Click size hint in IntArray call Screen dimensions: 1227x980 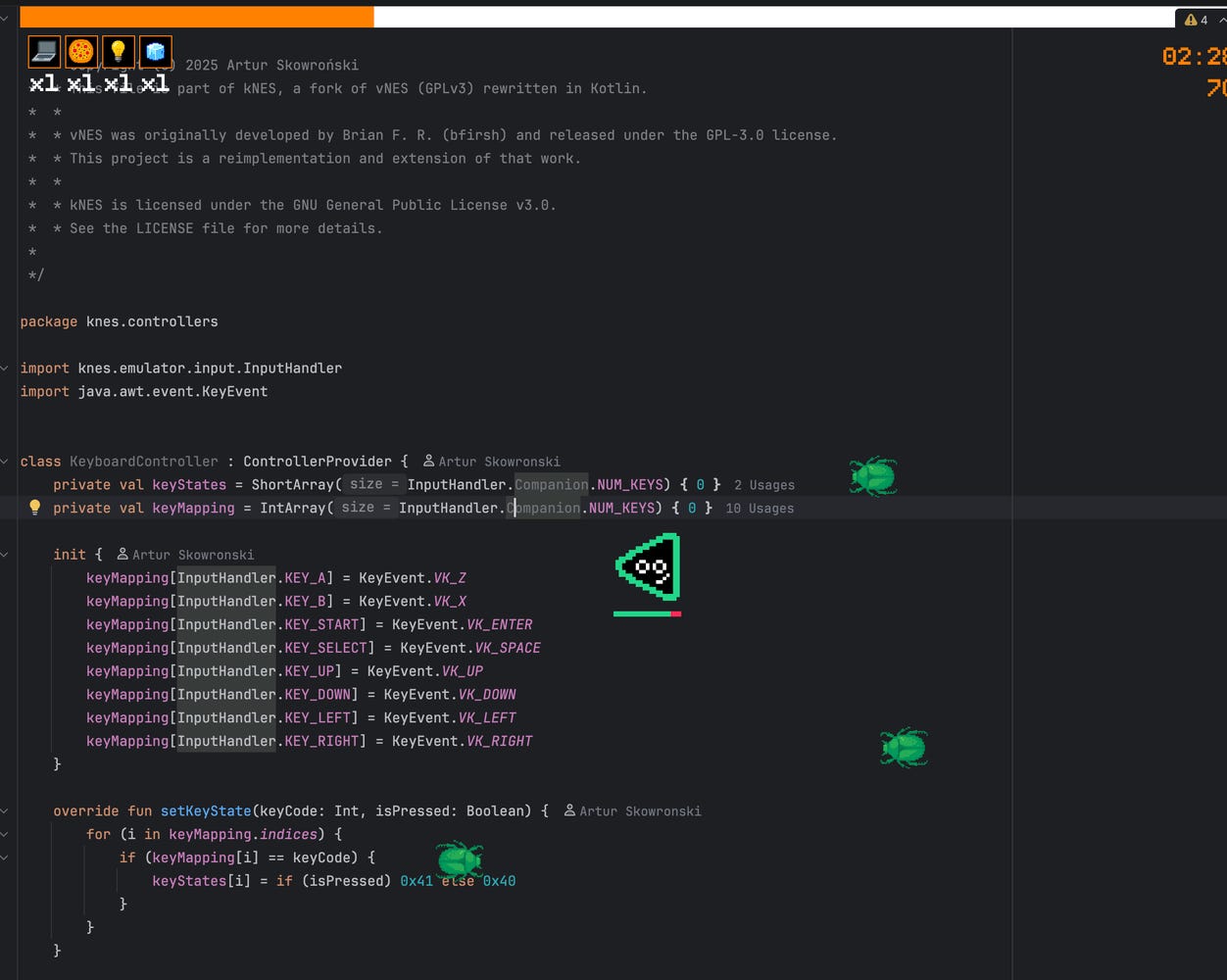click(367, 509)
